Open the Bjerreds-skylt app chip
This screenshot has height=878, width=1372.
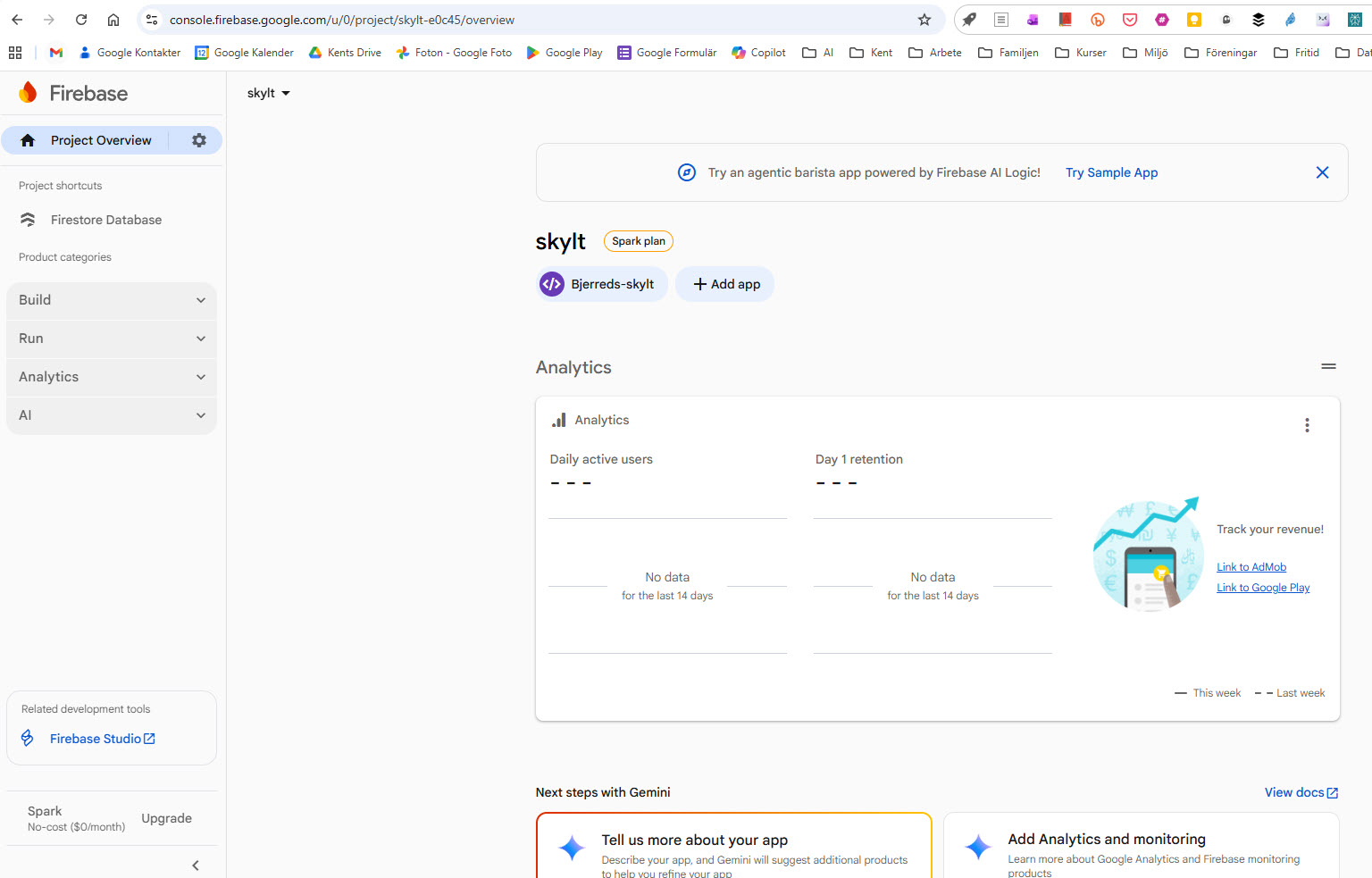pyautogui.click(x=602, y=284)
